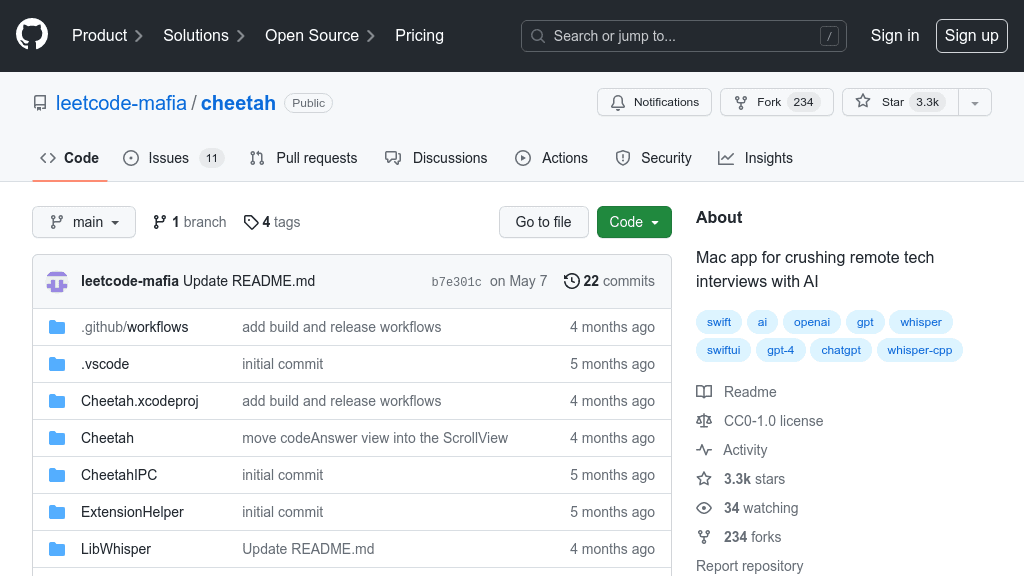
Task: Open the Pull requests tab
Action: click(x=303, y=158)
